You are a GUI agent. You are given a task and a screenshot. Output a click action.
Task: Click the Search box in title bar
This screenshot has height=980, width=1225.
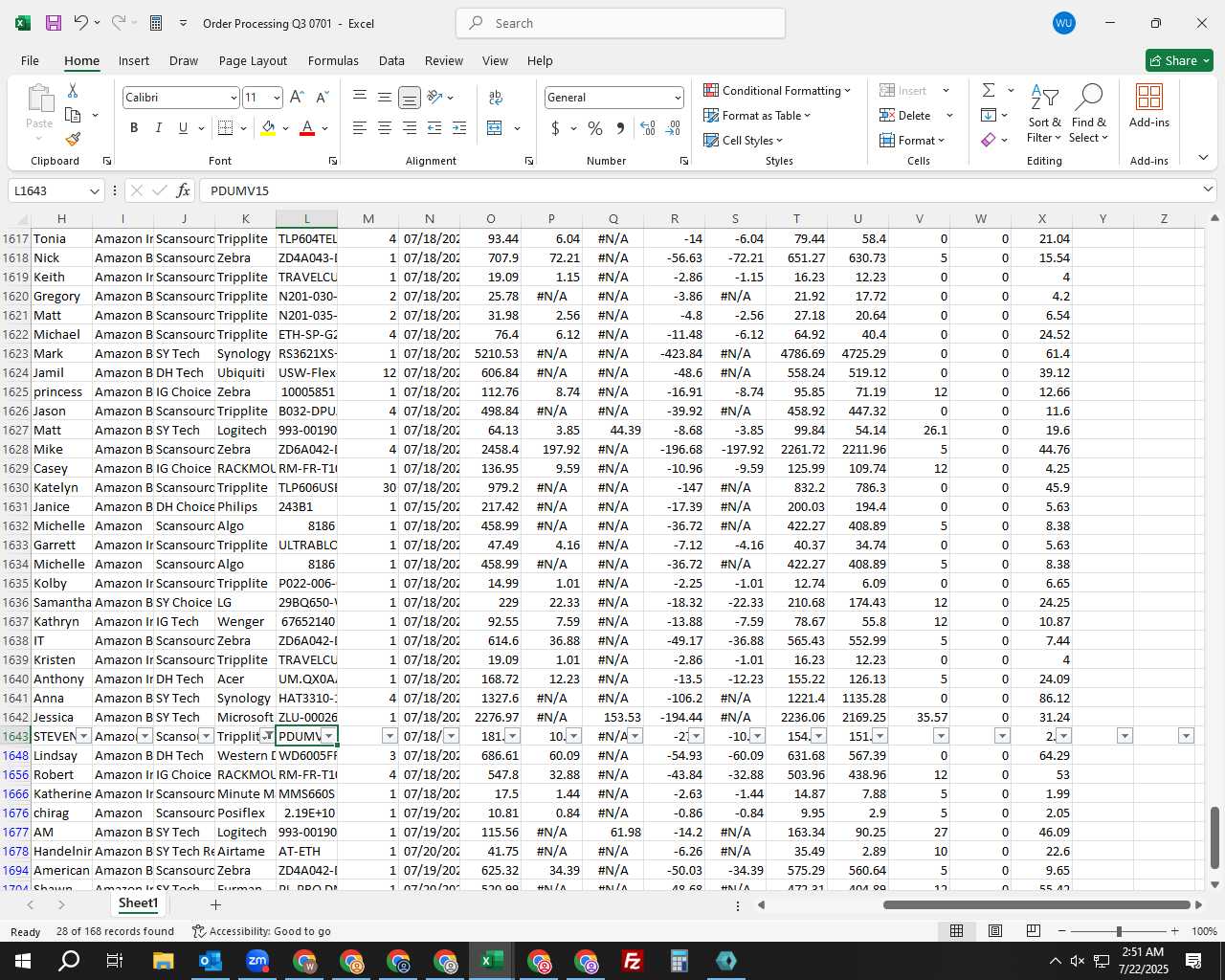(x=620, y=23)
